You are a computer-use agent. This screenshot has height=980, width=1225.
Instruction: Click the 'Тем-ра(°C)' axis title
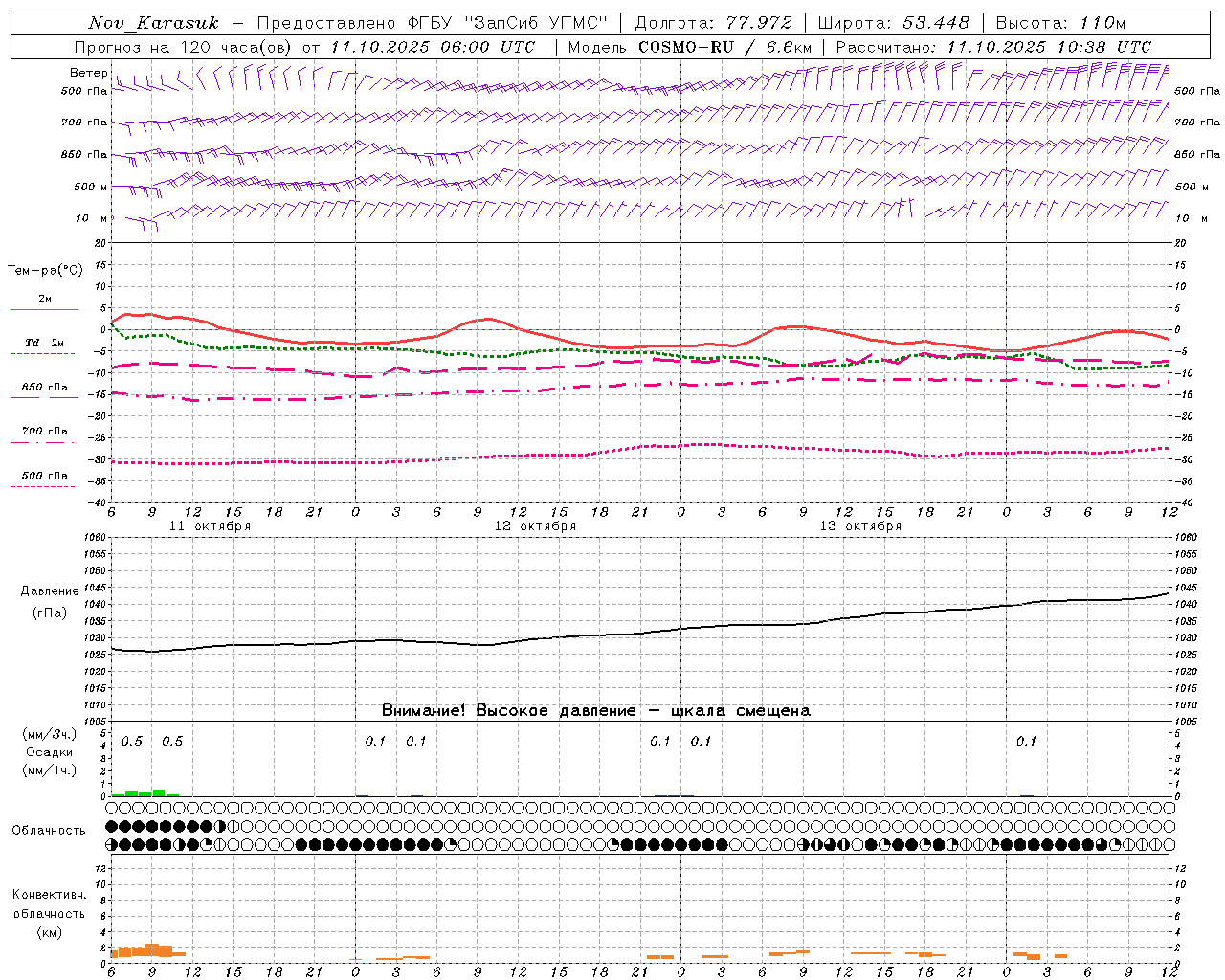[45, 271]
